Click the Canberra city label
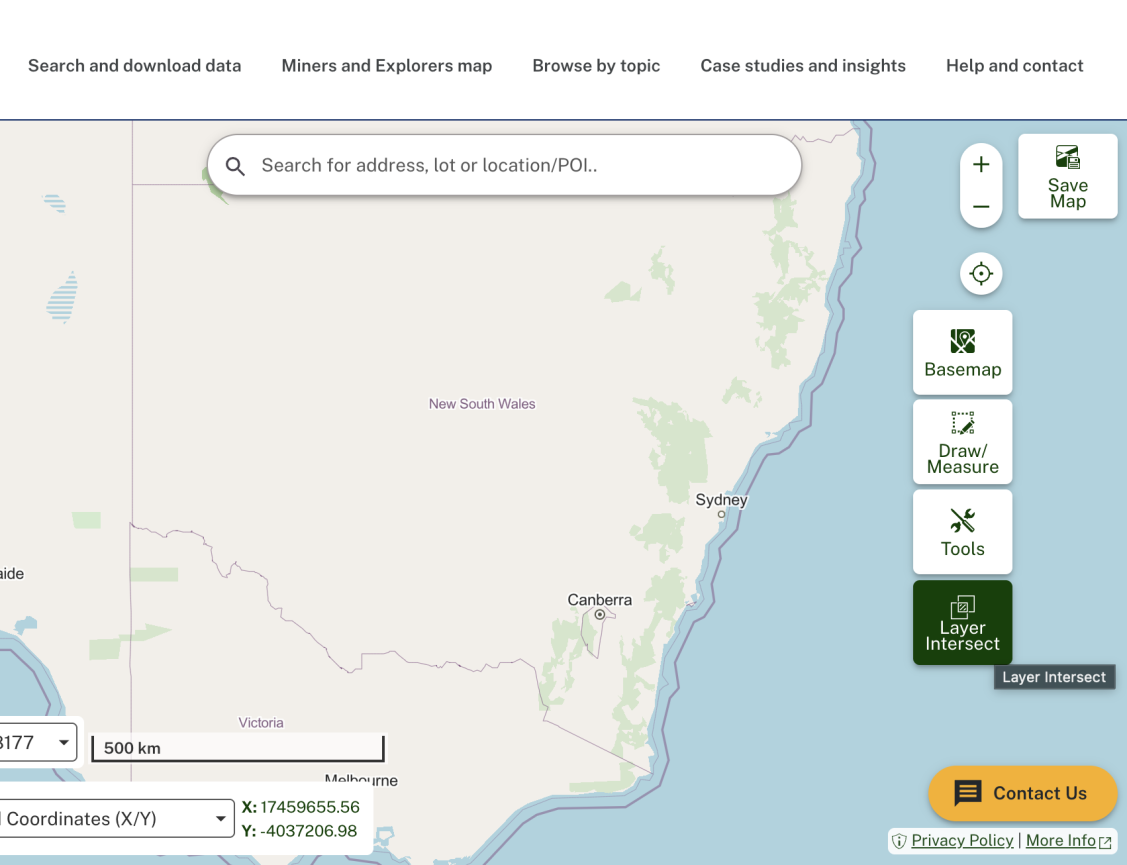 coord(599,600)
